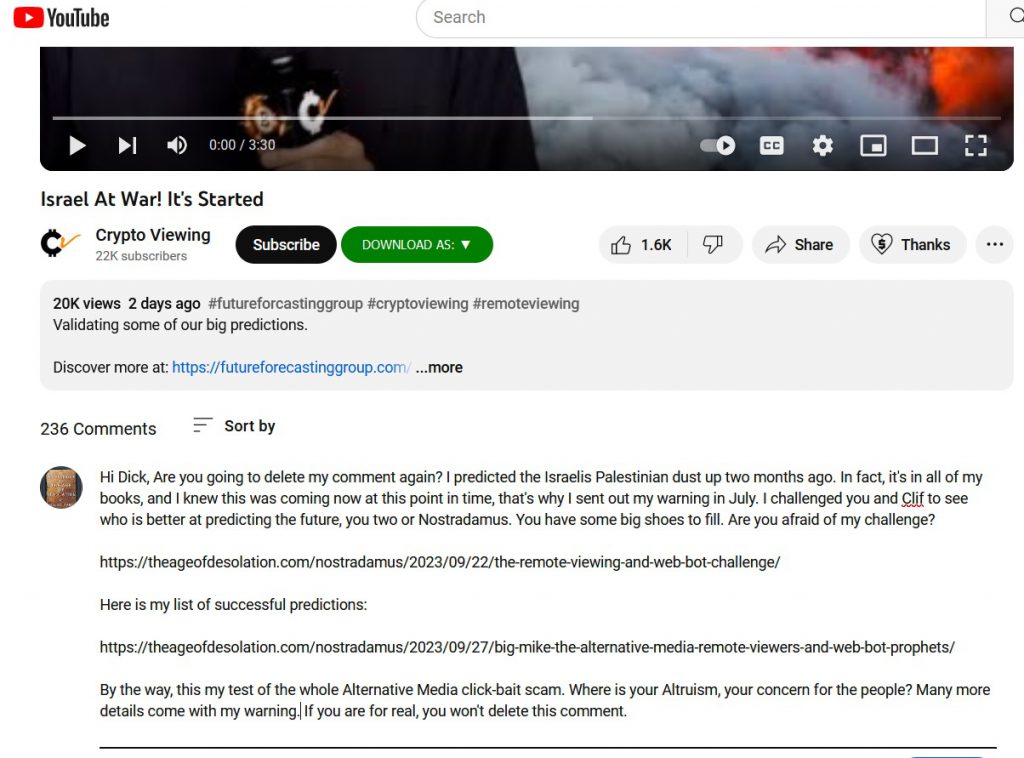The height and width of the screenshot is (758, 1024).
Task: Subscribe to Crypto Viewing channel
Action: [x=286, y=245]
